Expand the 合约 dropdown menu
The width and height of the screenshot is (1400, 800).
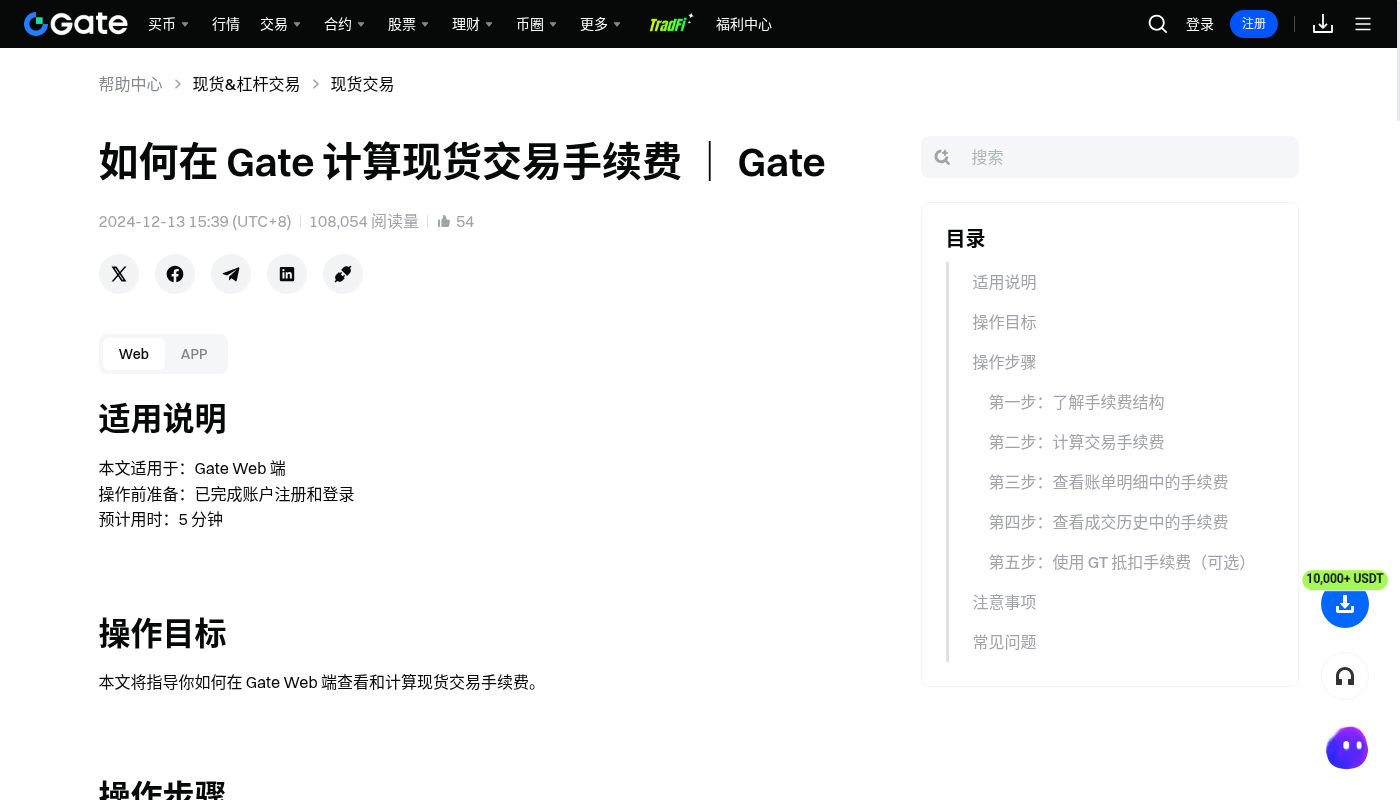coord(344,24)
